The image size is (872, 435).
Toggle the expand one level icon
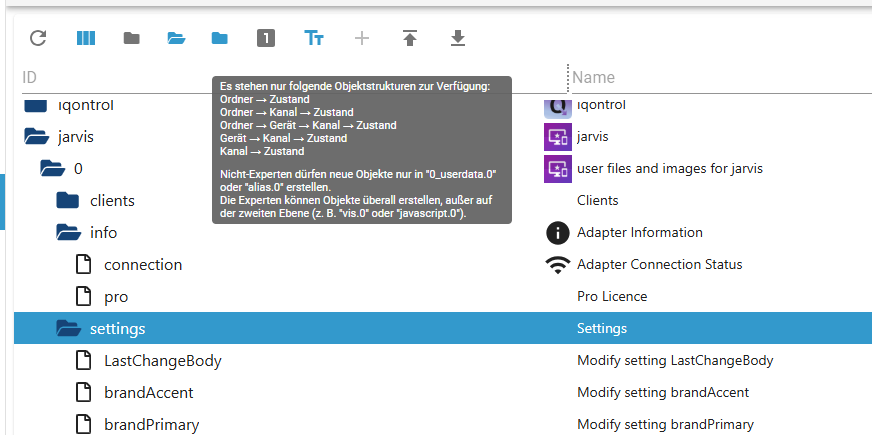[265, 39]
